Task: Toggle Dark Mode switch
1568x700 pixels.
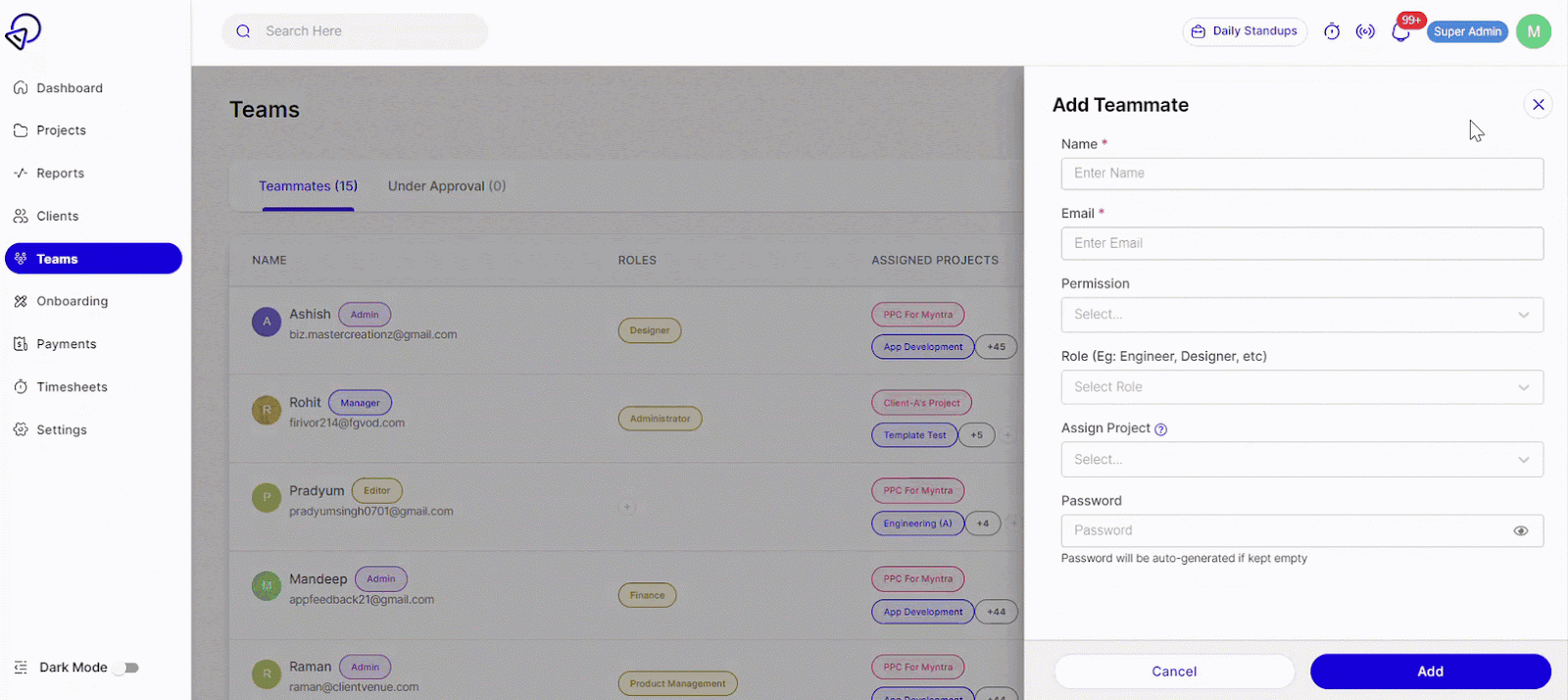Action: (x=126, y=668)
